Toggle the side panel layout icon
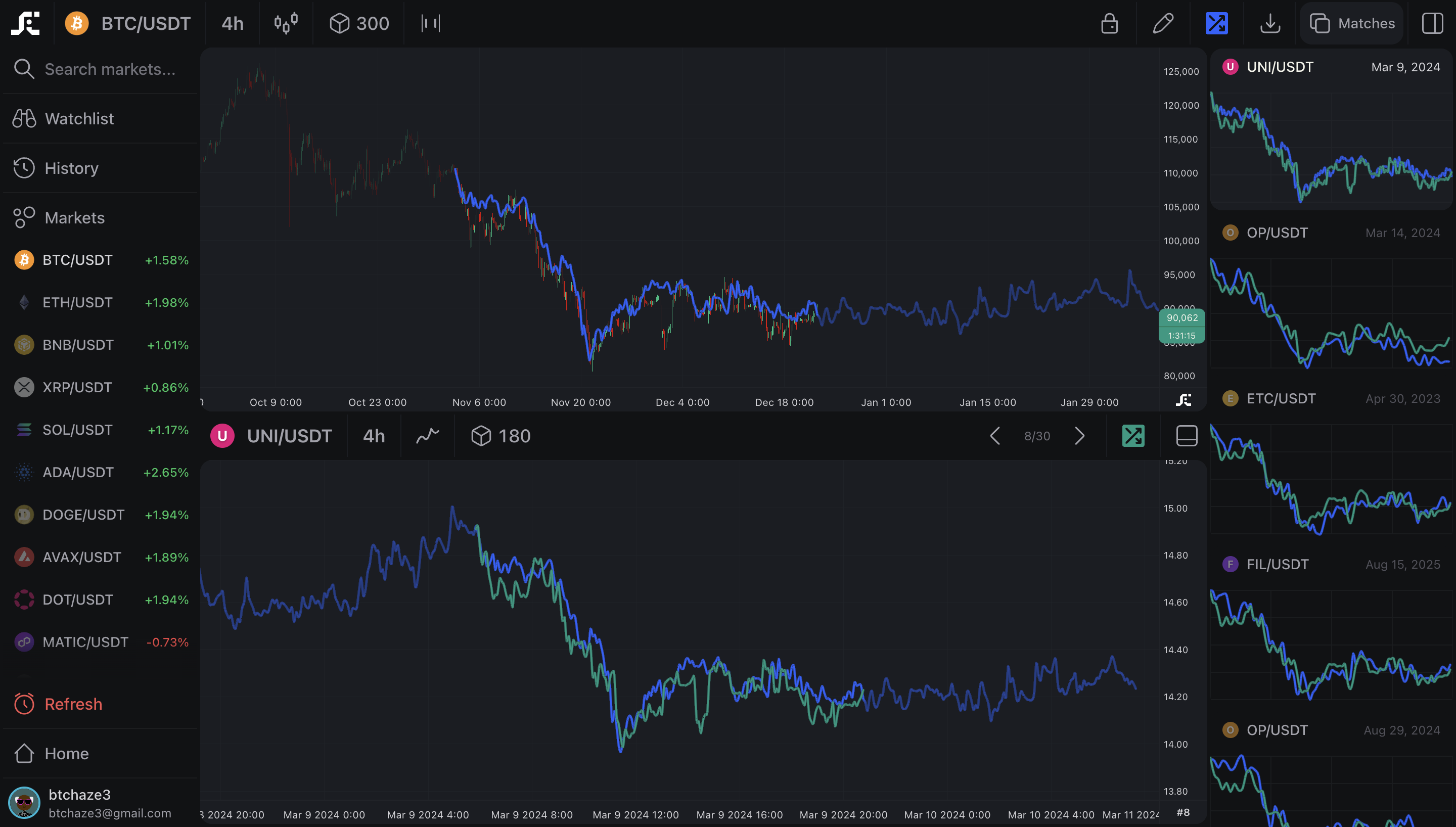Image resolution: width=1456 pixels, height=827 pixels. click(1432, 23)
